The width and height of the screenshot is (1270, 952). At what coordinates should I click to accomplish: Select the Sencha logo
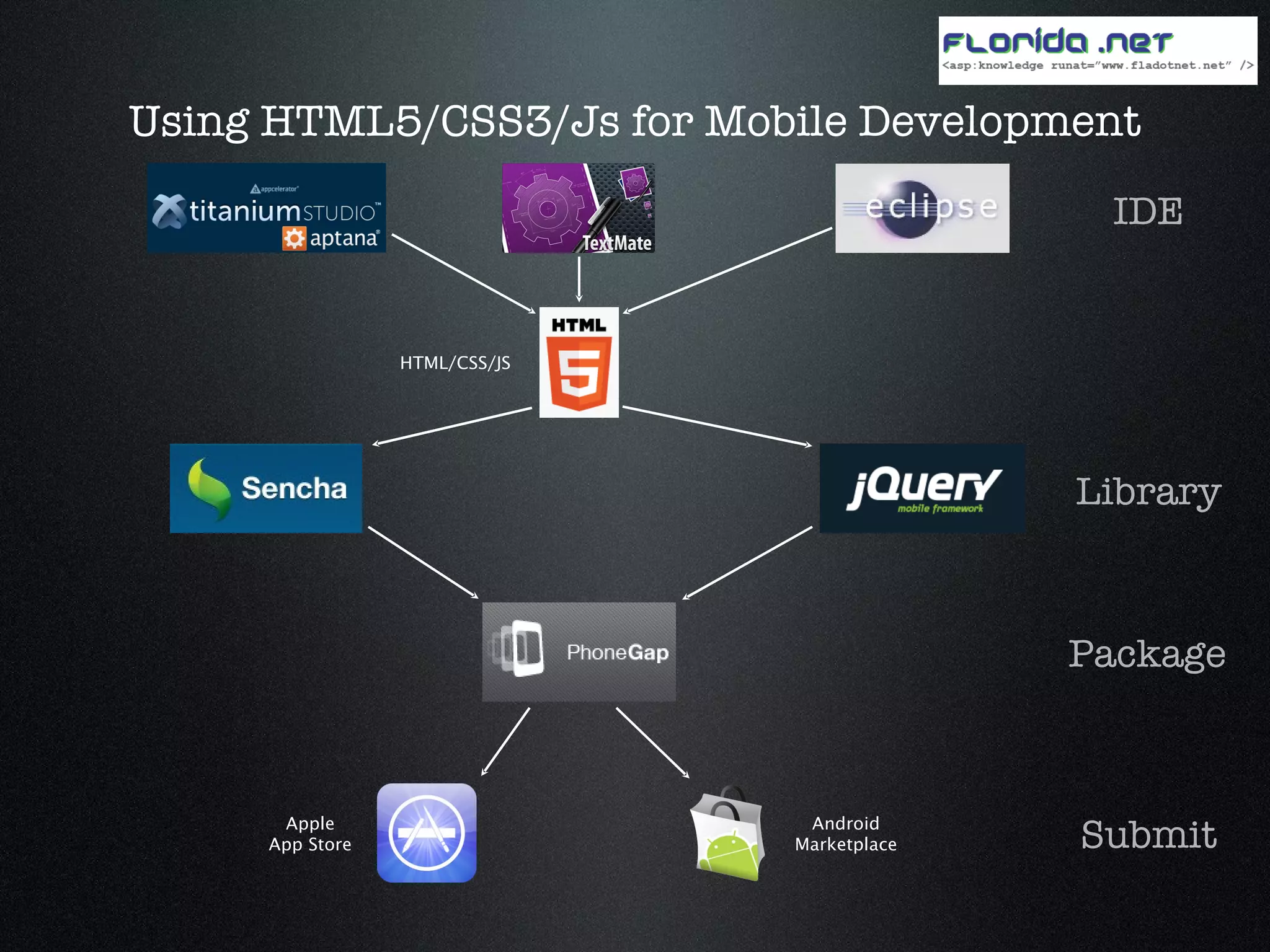(x=266, y=488)
